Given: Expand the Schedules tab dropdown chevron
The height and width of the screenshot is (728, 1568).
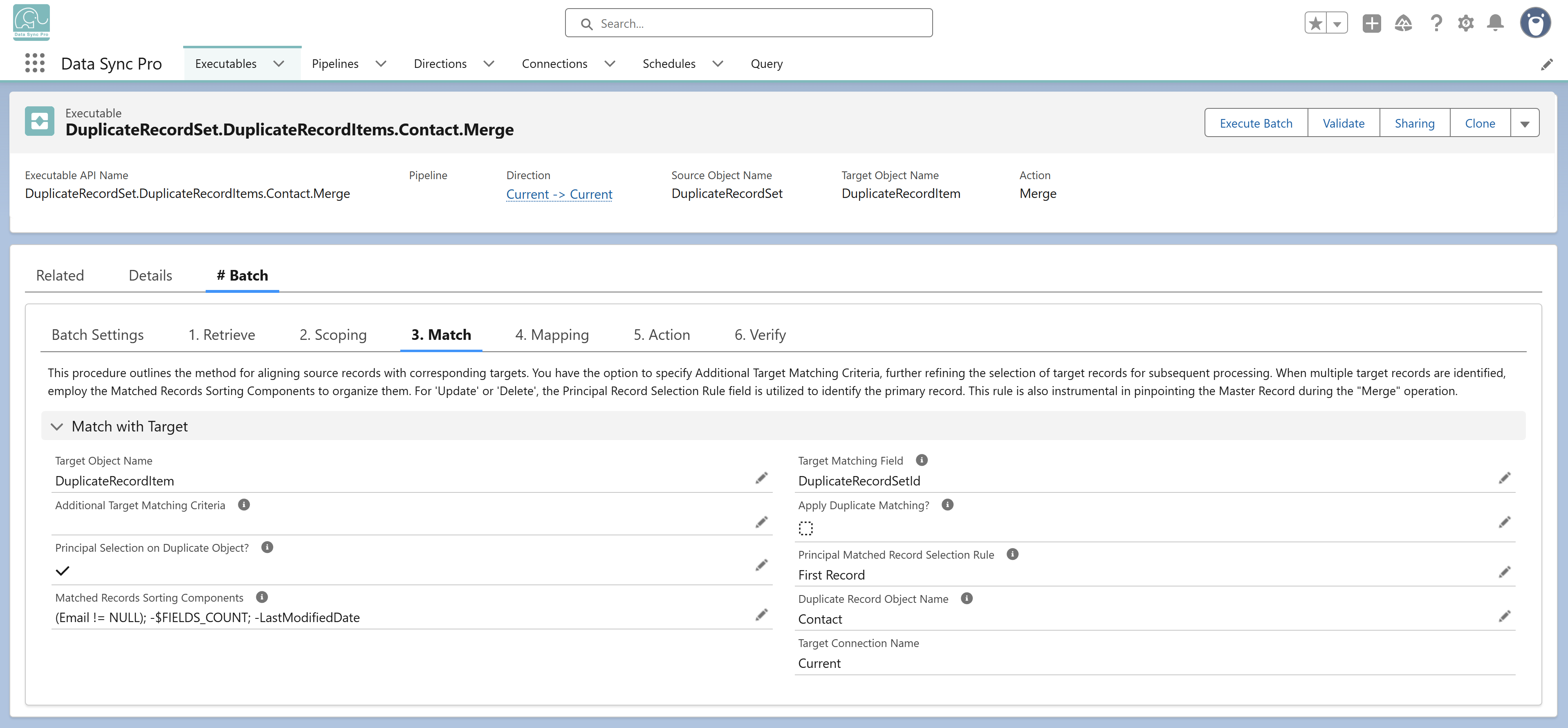Looking at the screenshot, I should (x=718, y=63).
